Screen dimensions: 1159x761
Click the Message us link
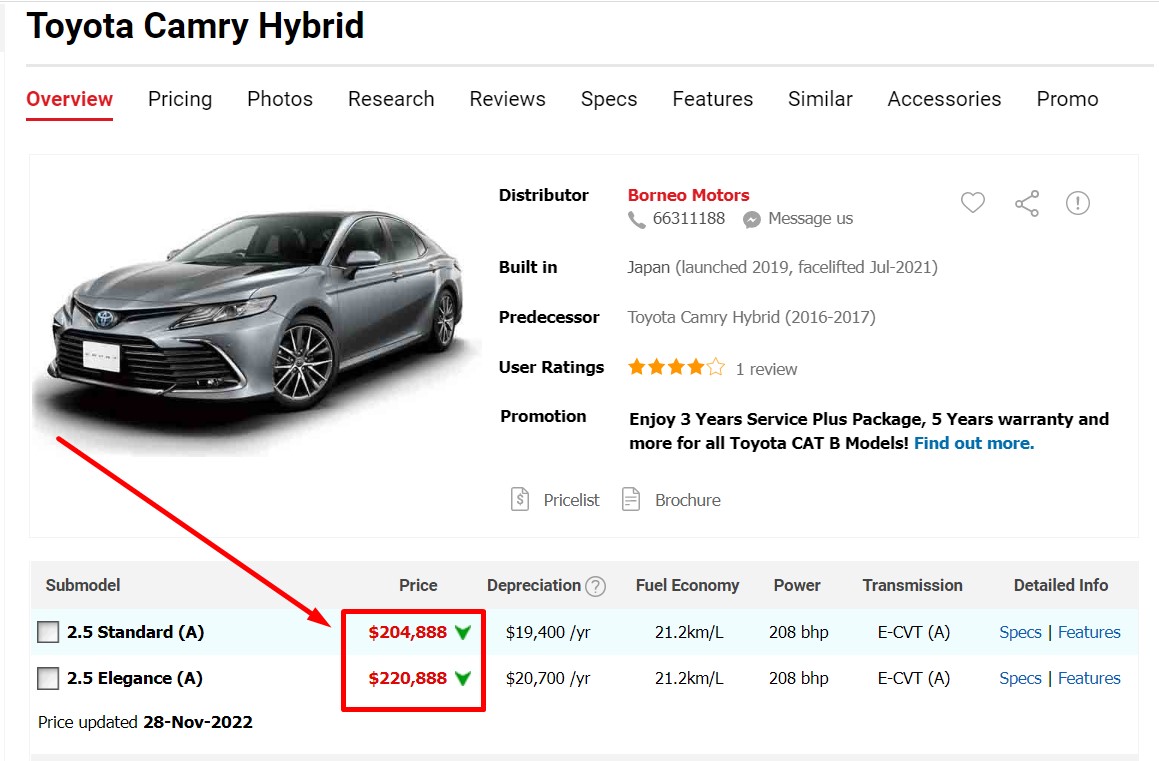(810, 219)
